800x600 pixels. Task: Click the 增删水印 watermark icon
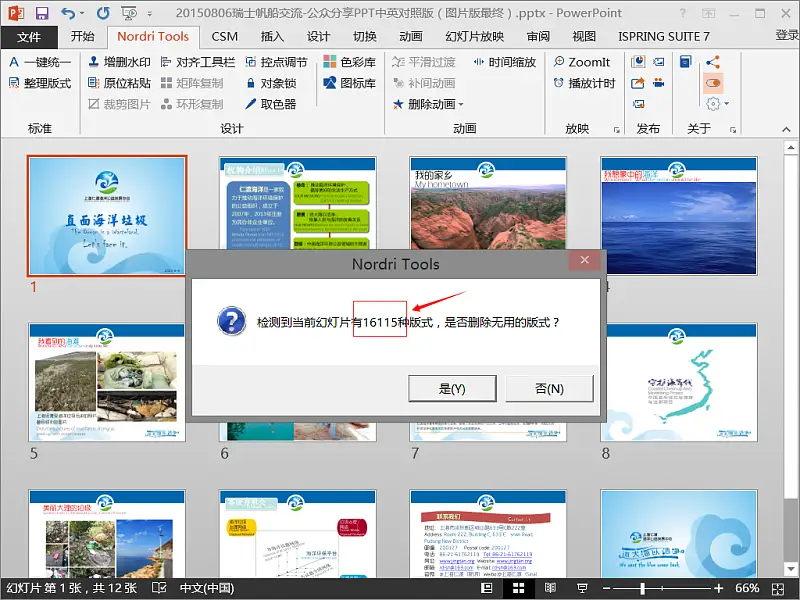[94, 62]
